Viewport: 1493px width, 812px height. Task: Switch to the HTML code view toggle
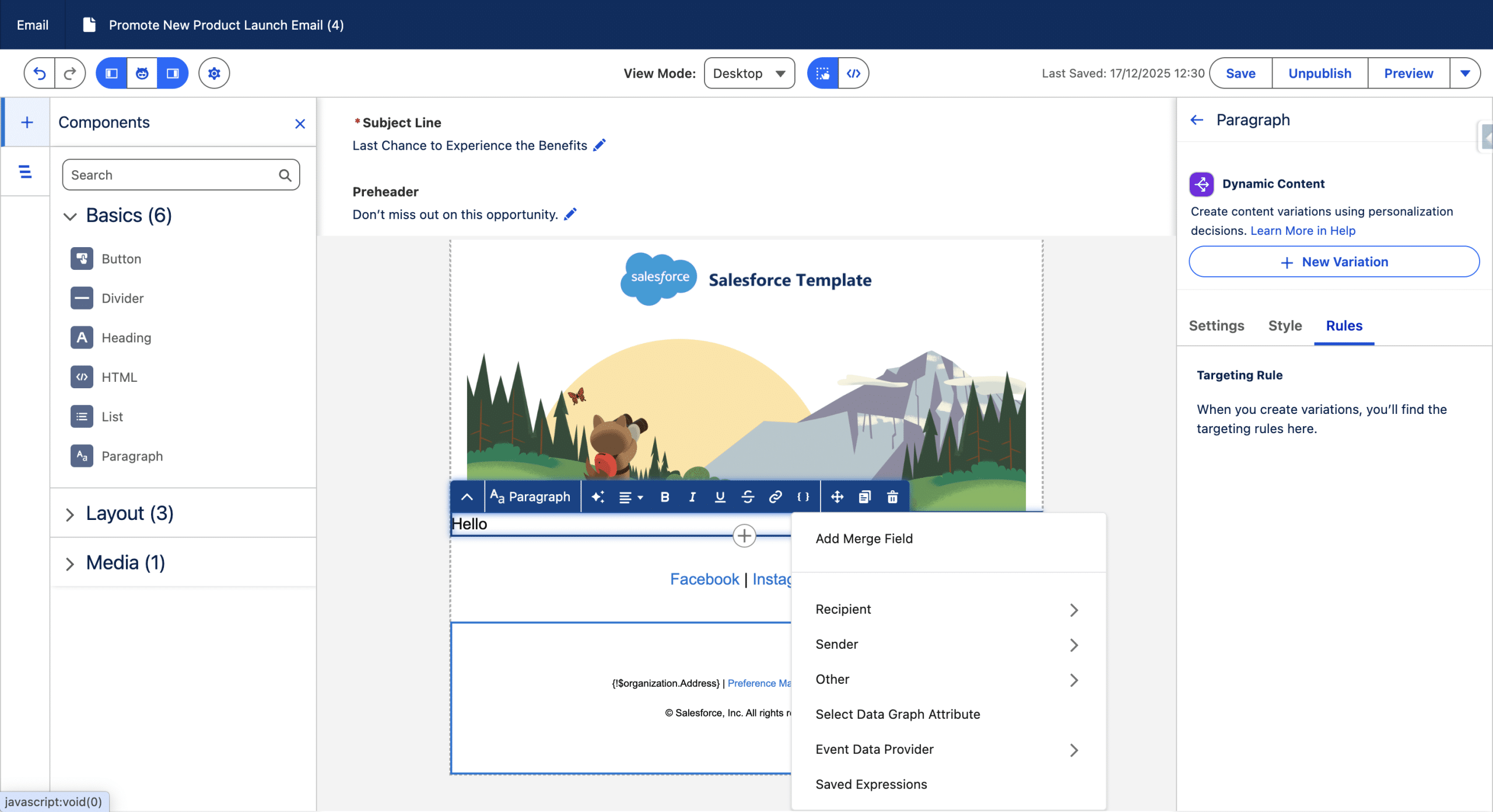click(x=853, y=73)
